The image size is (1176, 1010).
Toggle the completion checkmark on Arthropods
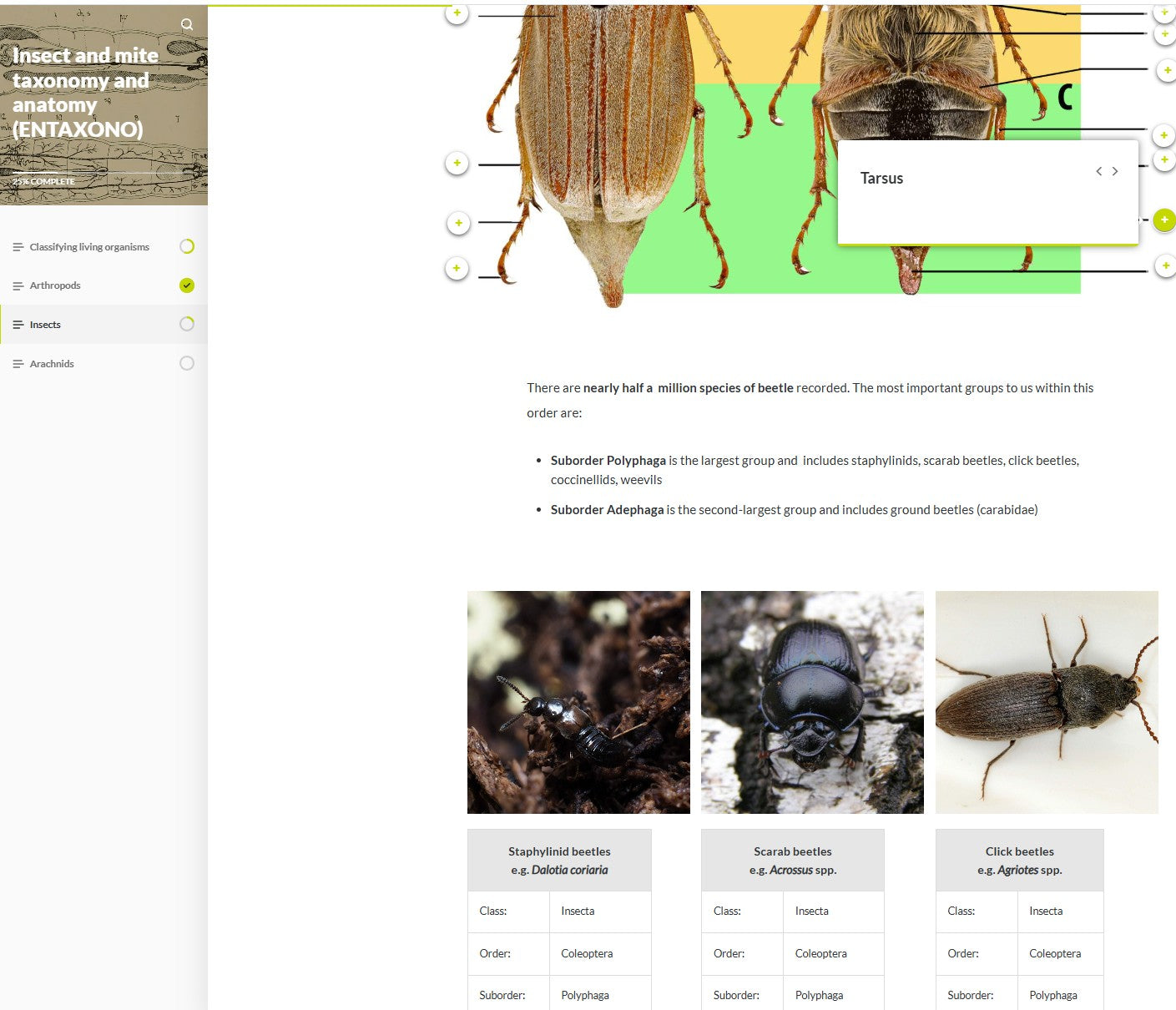(186, 285)
